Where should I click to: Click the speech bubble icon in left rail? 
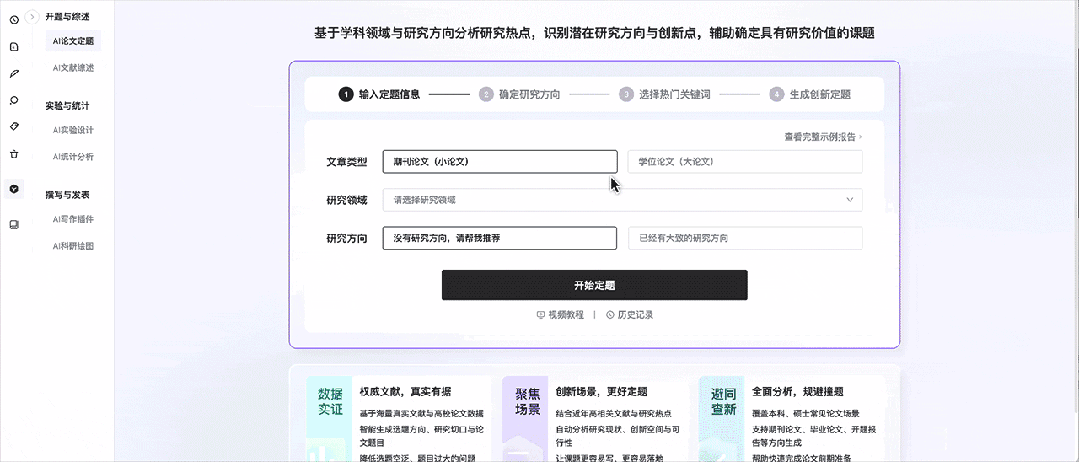pos(14,101)
